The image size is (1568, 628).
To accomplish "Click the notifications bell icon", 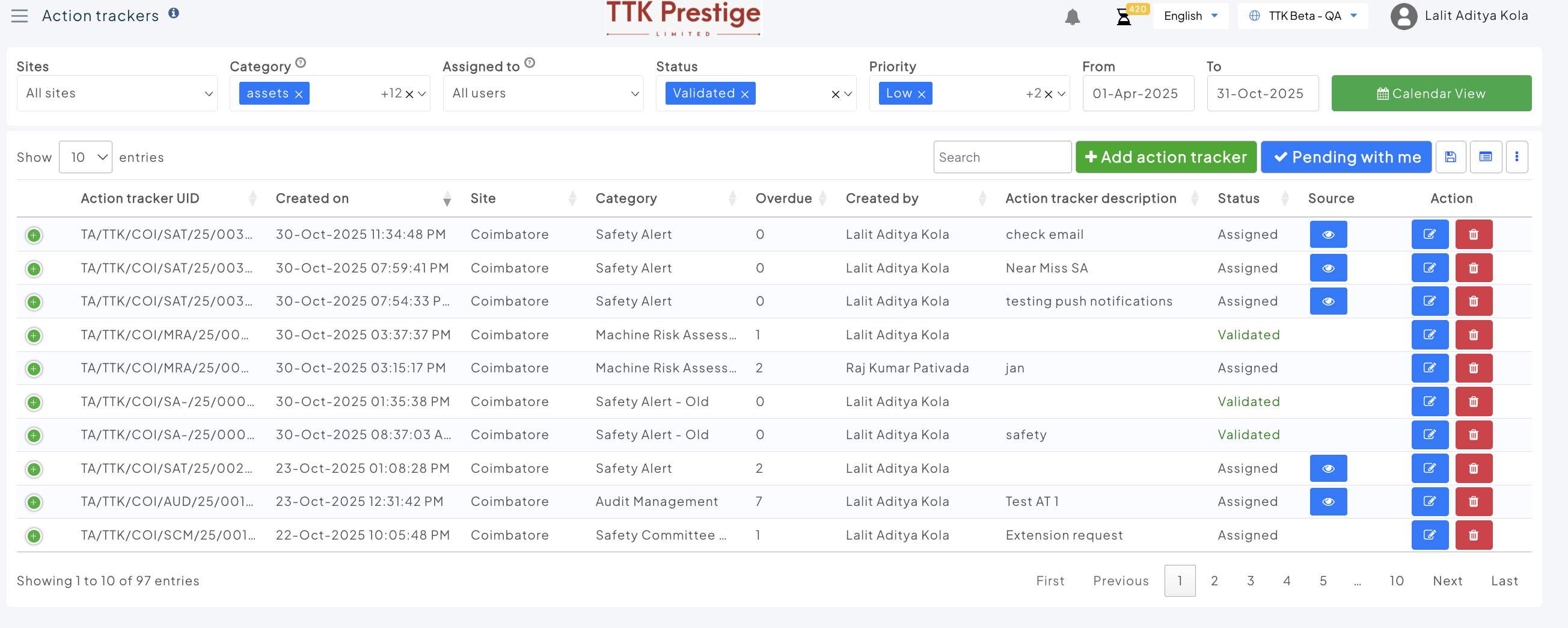I will (x=1072, y=17).
